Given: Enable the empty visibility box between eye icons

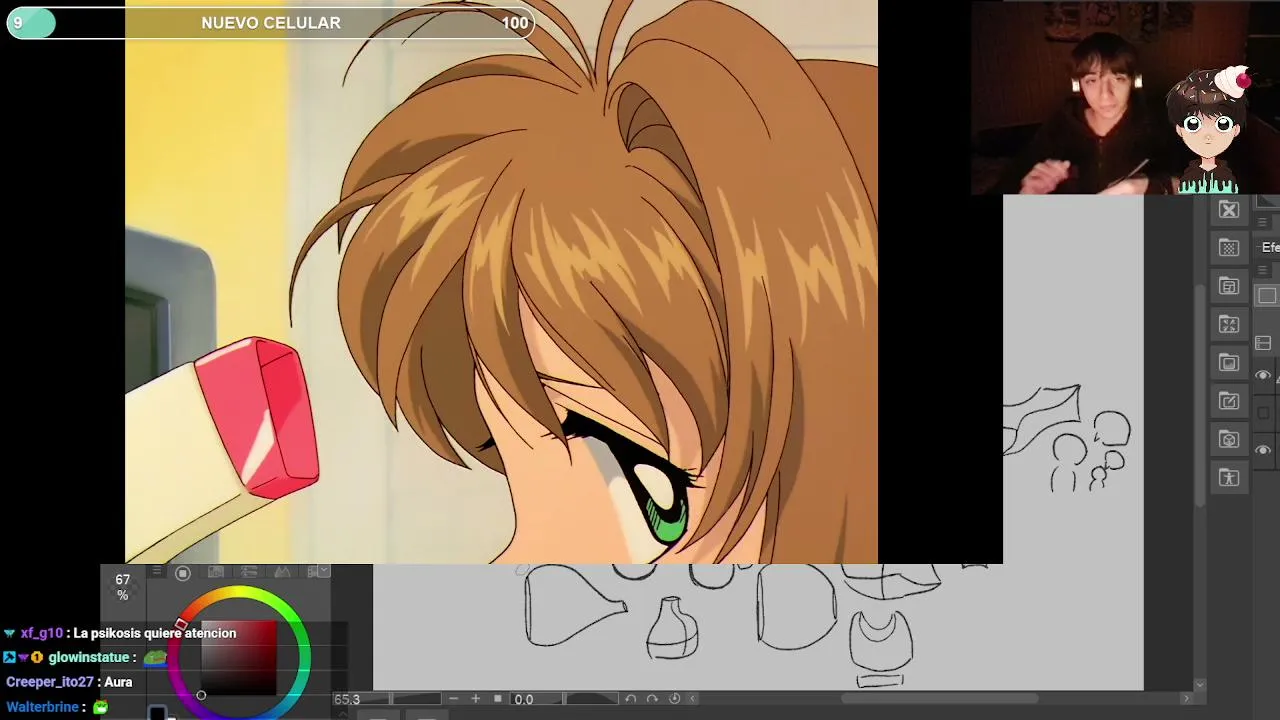Looking at the screenshot, I should [x=1263, y=413].
